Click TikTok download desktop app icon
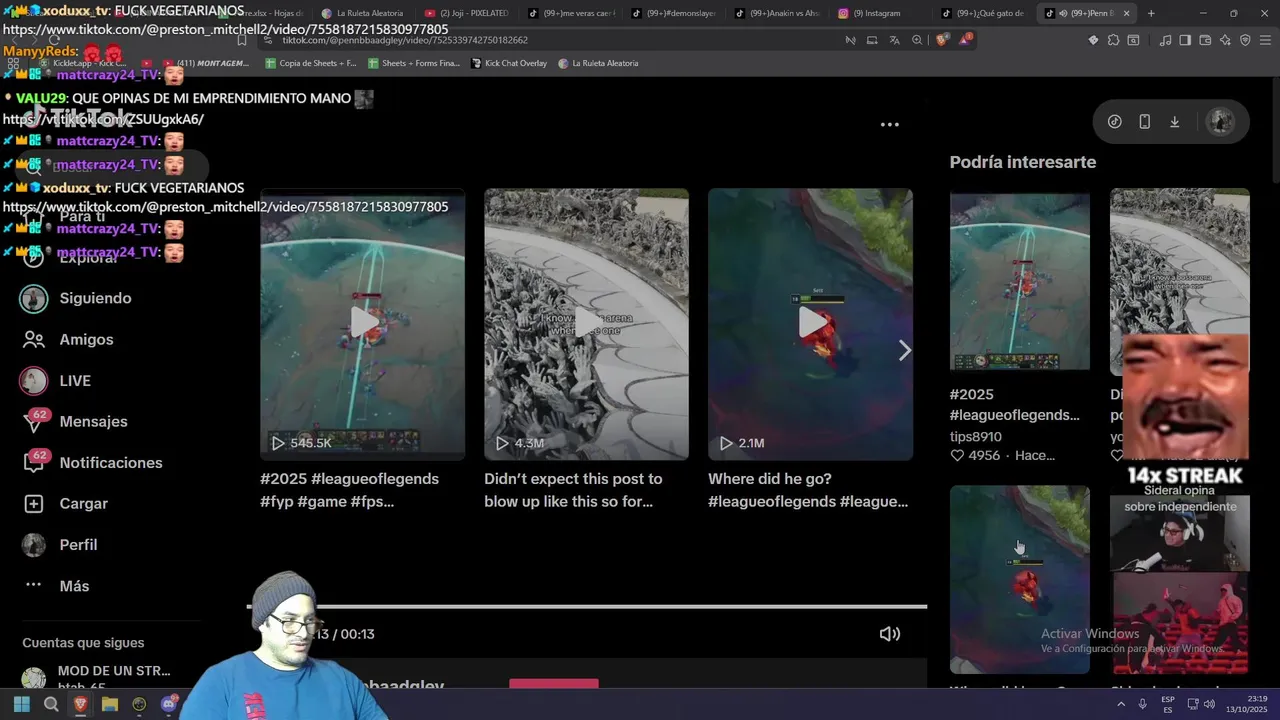The height and width of the screenshot is (720, 1280). (x=1175, y=122)
